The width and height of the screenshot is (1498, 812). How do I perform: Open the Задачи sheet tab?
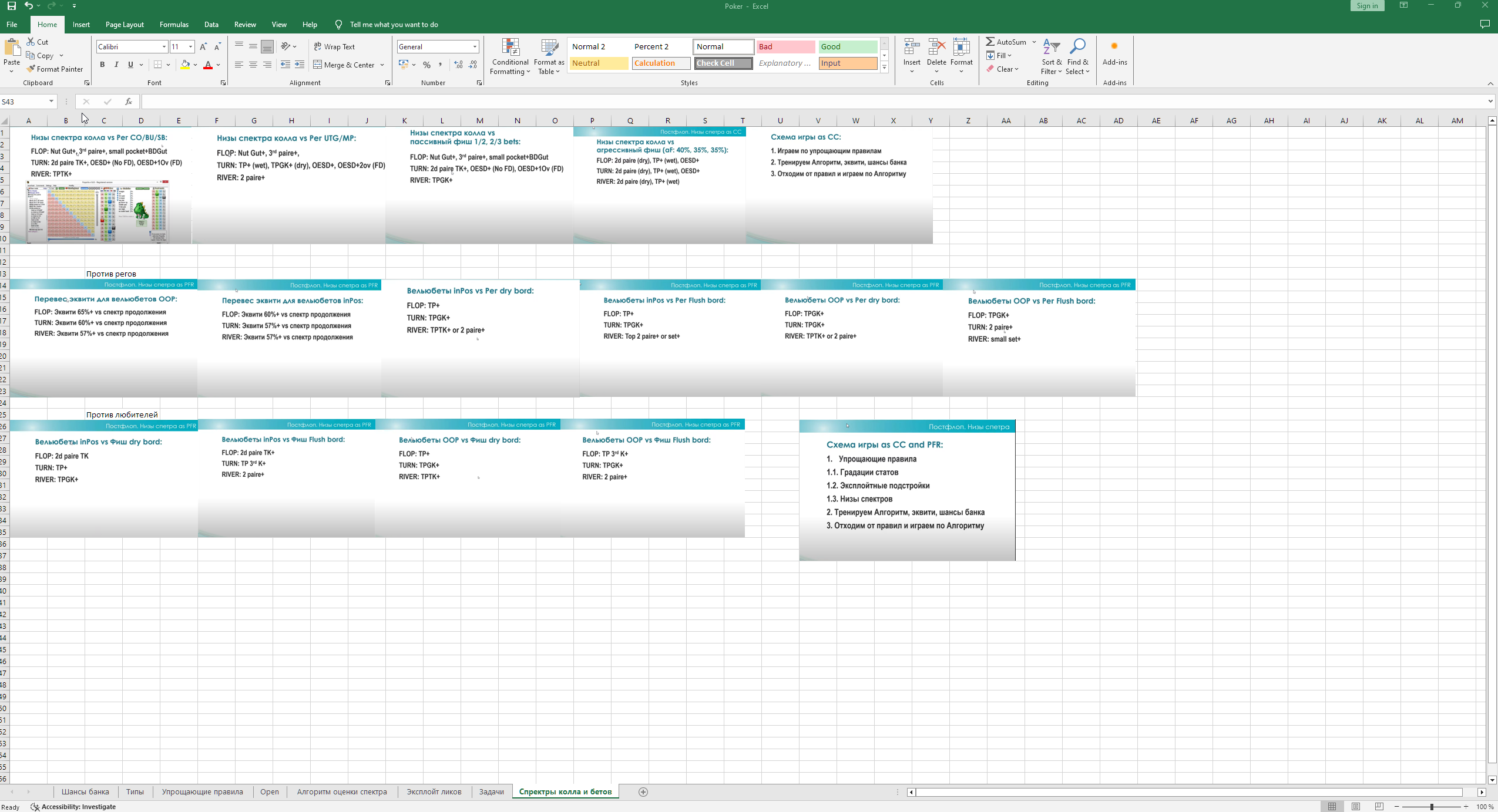(x=491, y=791)
